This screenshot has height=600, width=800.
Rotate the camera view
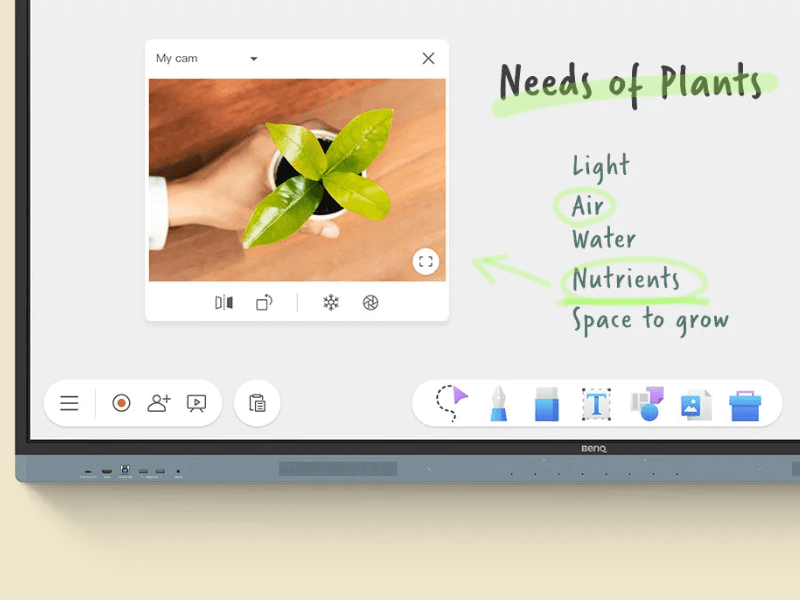264,303
